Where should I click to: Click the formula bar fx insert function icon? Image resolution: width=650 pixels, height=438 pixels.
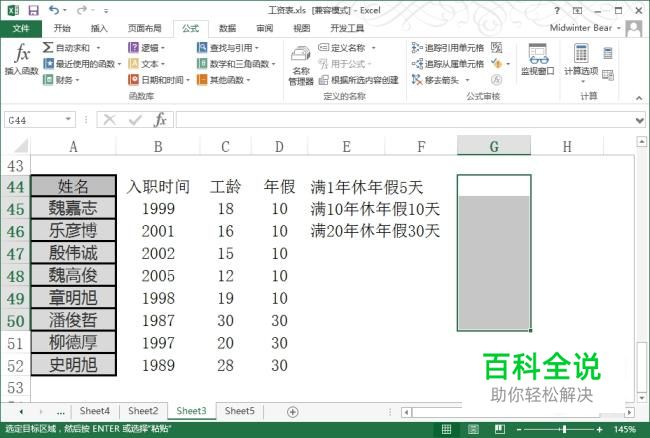[x=160, y=120]
